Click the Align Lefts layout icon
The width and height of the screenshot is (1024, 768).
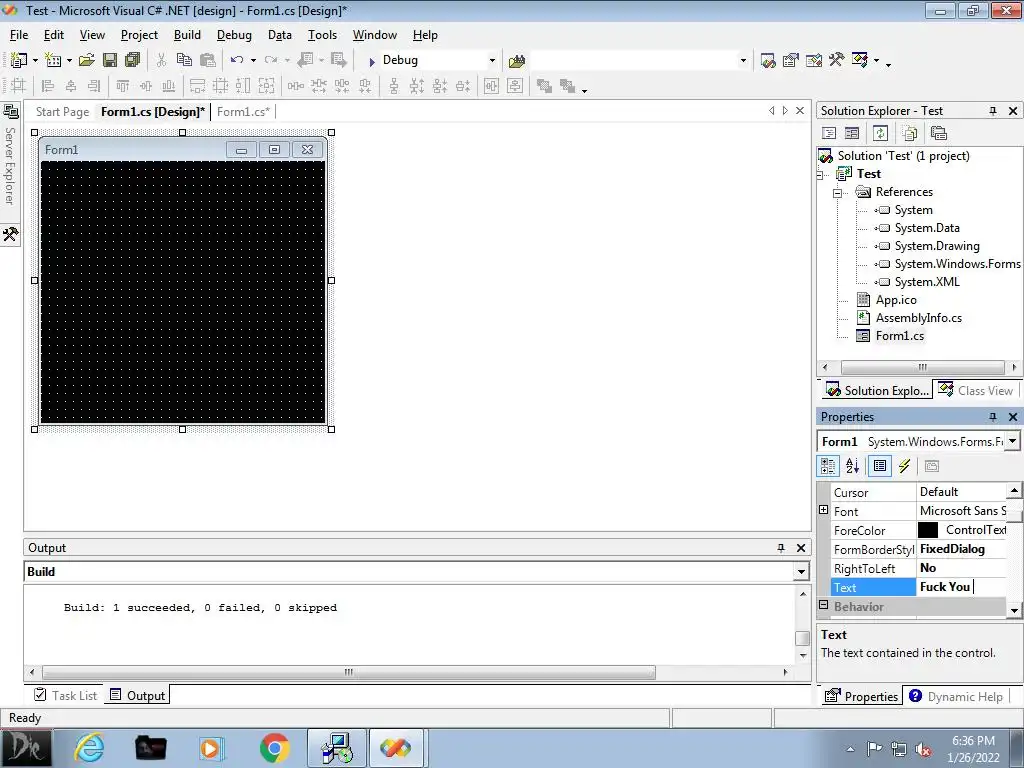[48, 86]
